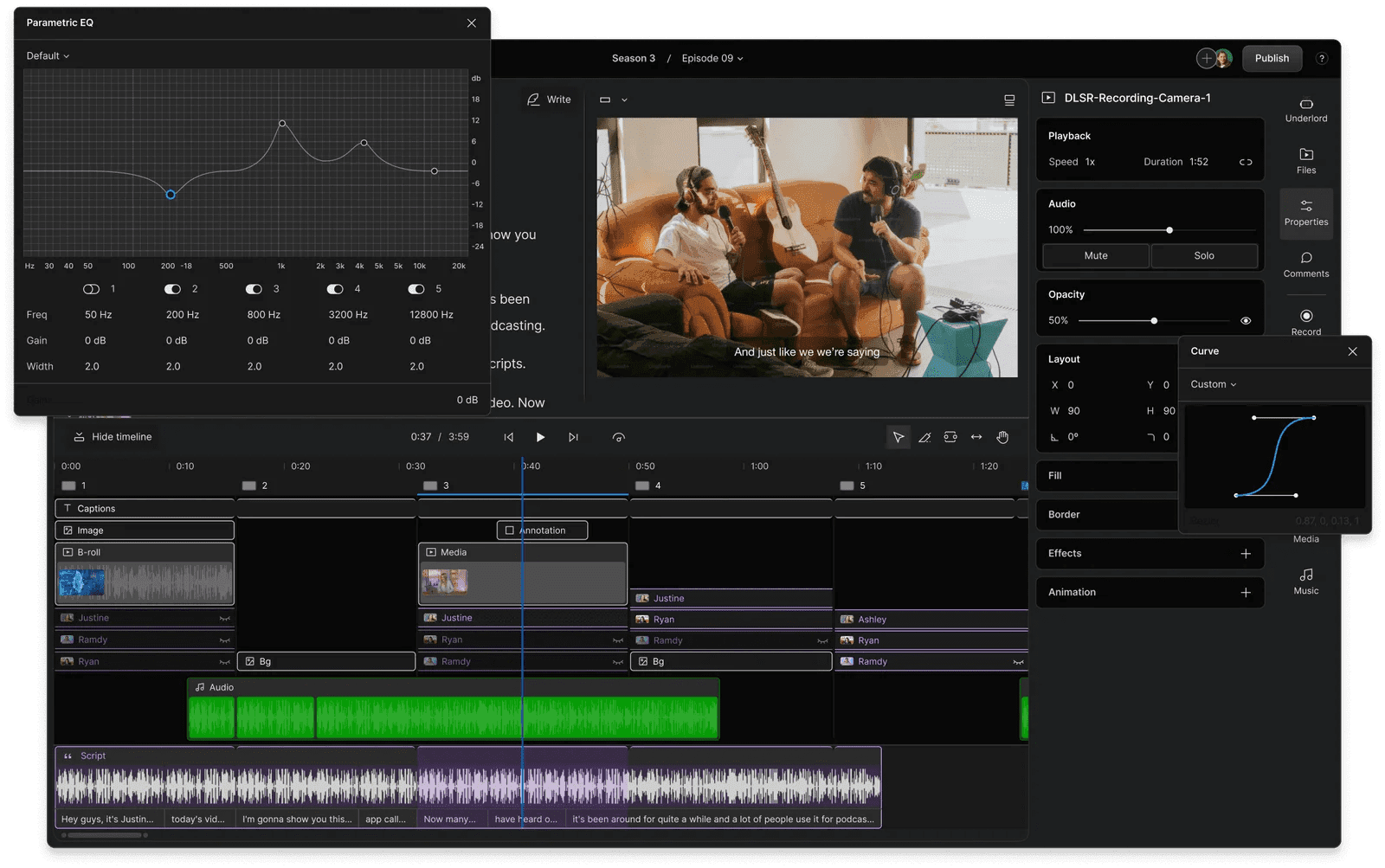Image resolution: width=1385 pixels, height=868 pixels.
Task: Open the Music library panel
Action: 1305,581
